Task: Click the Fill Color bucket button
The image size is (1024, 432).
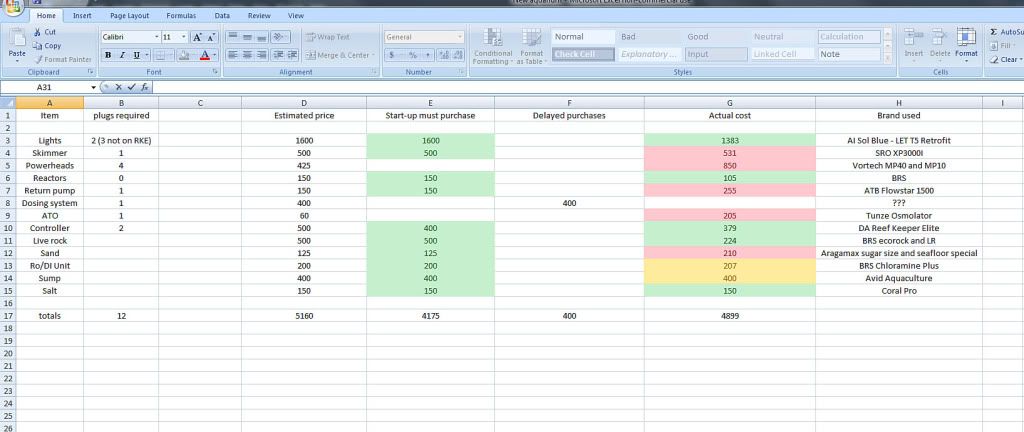Action: [x=184, y=55]
